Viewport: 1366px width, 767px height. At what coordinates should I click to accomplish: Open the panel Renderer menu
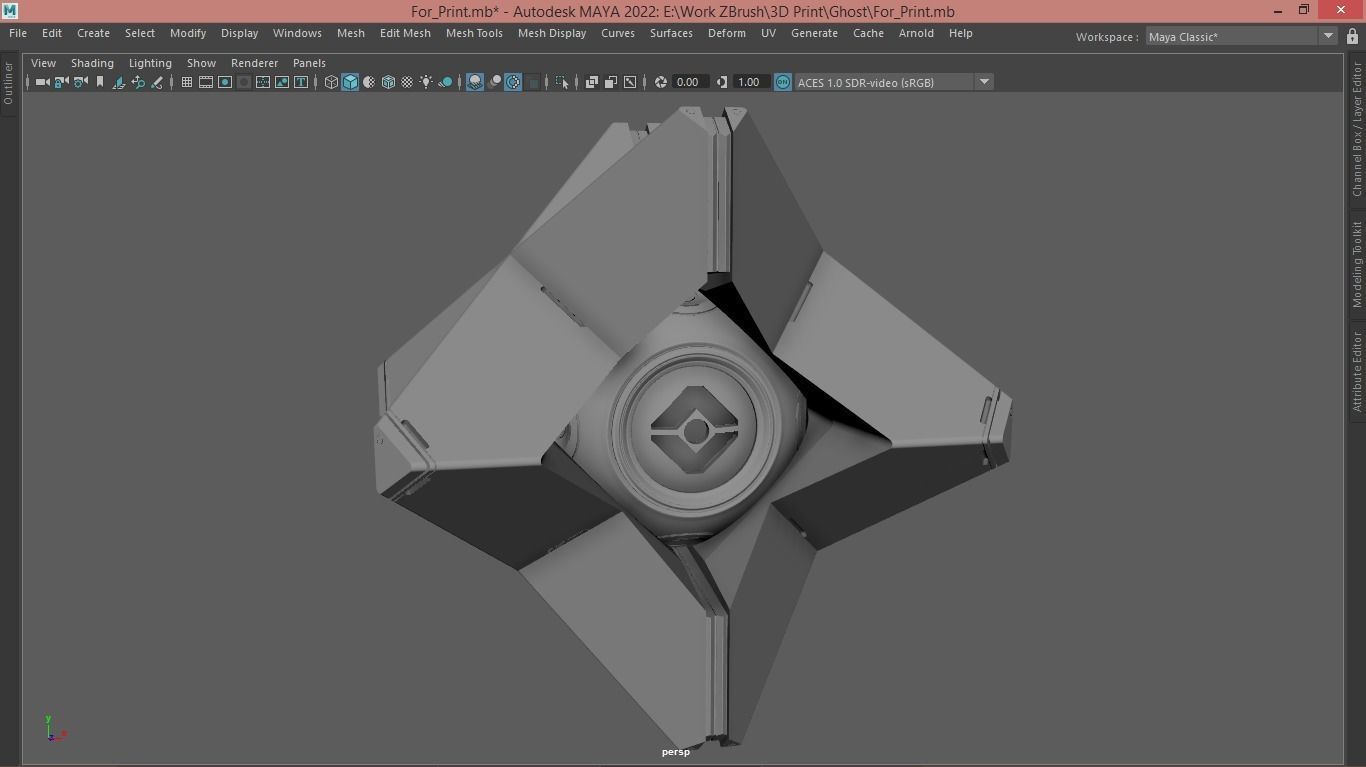(x=254, y=63)
